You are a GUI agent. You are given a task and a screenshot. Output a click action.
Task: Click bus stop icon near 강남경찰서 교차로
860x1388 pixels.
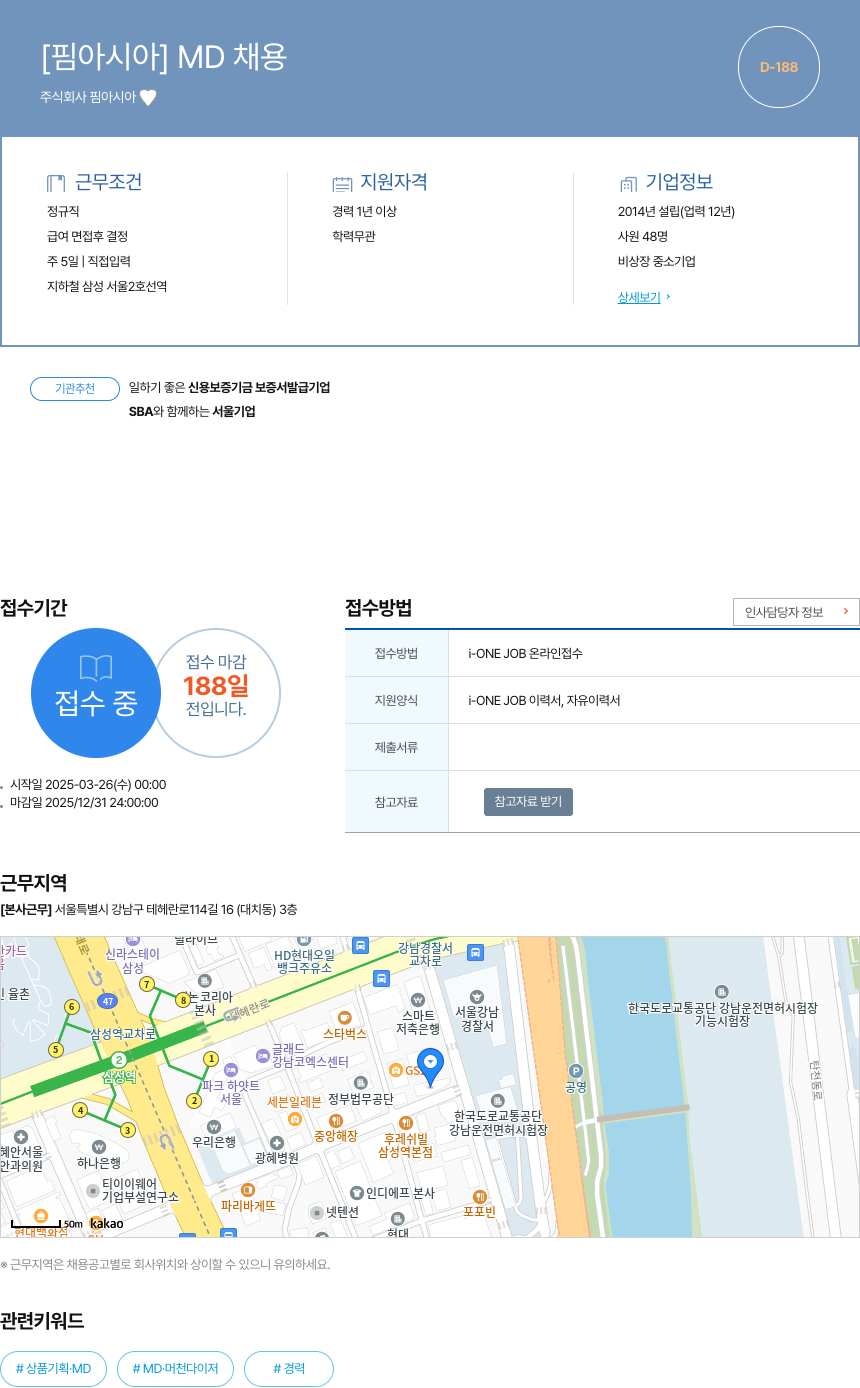click(476, 951)
